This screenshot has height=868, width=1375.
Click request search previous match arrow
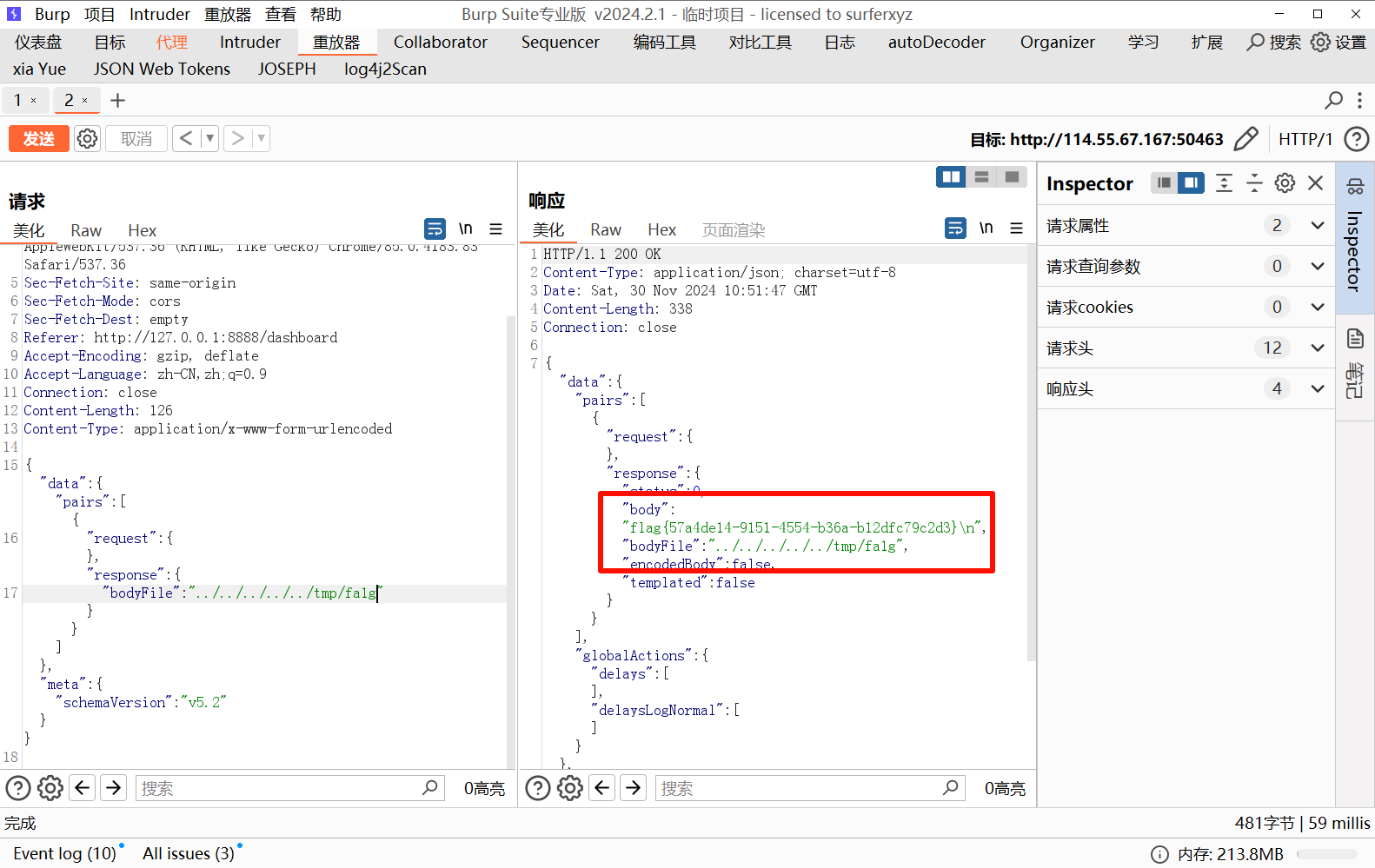[83, 788]
